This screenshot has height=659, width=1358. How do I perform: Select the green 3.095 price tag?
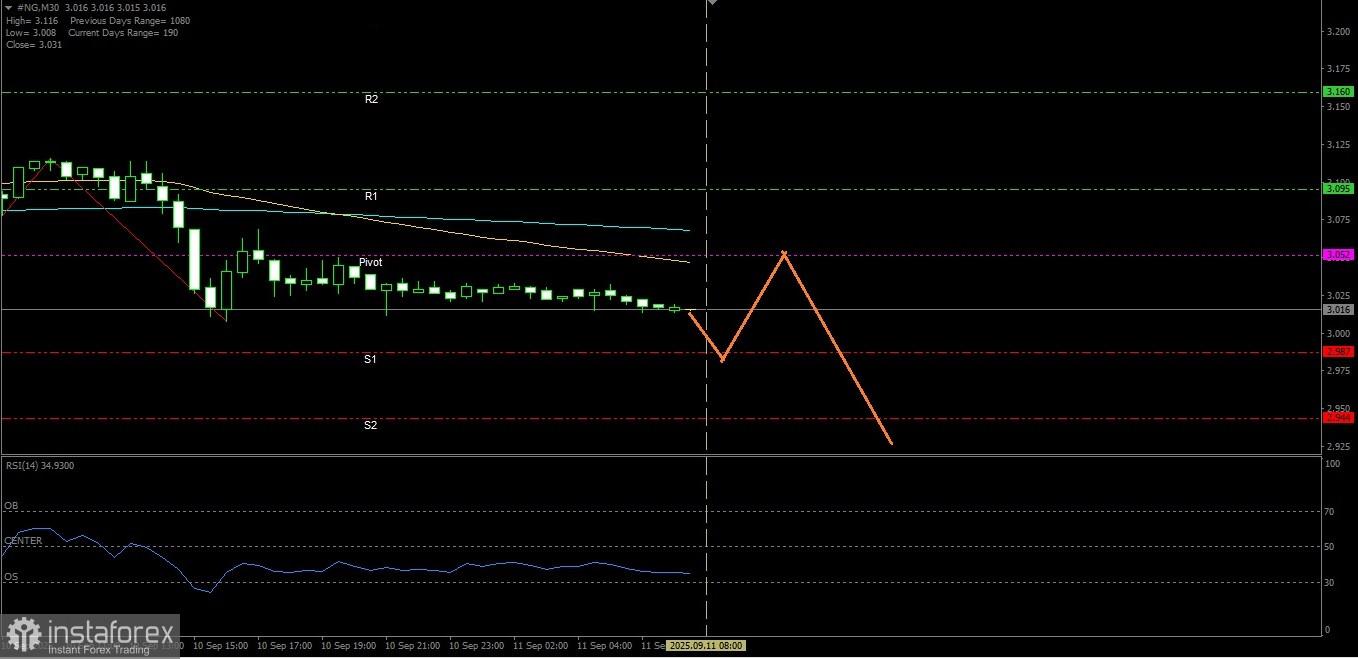click(1338, 188)
